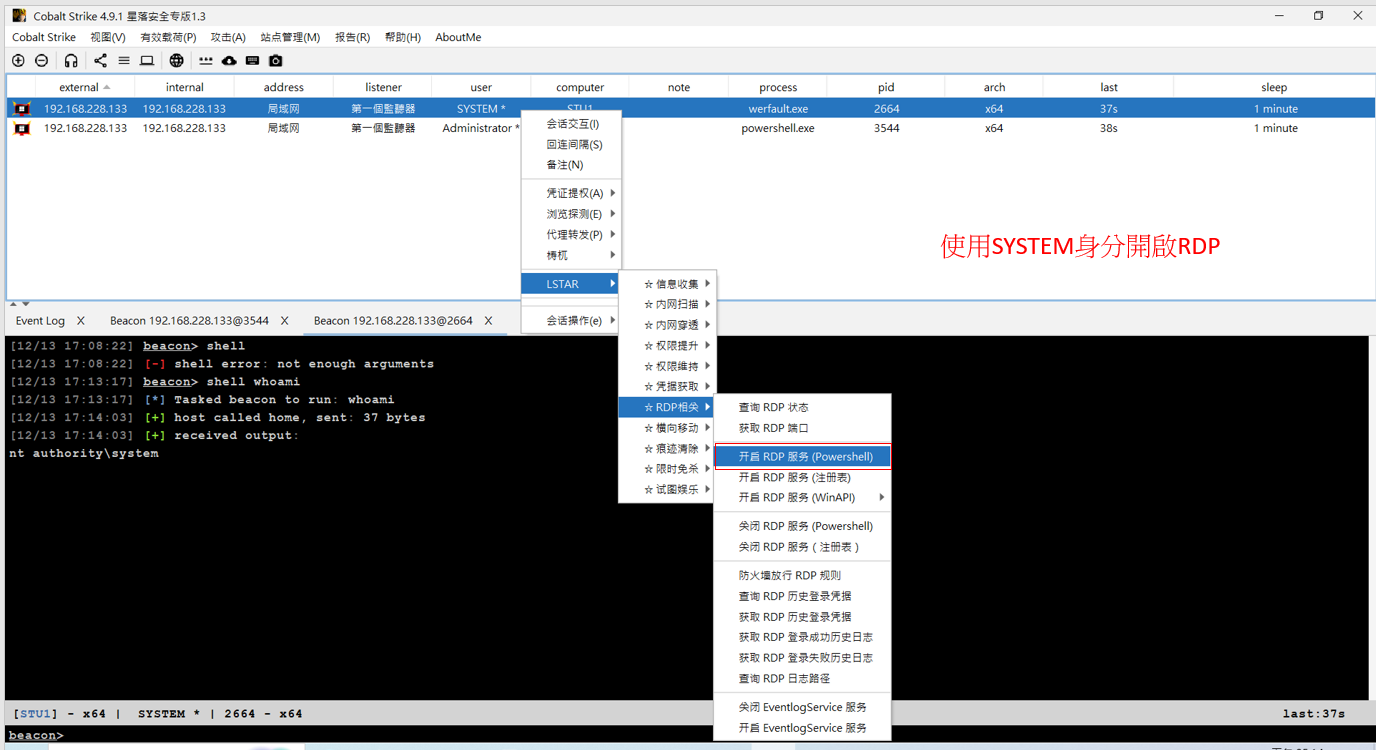Click the globe icon in the toolbar

pyautogui.click(x=176, y=61)
